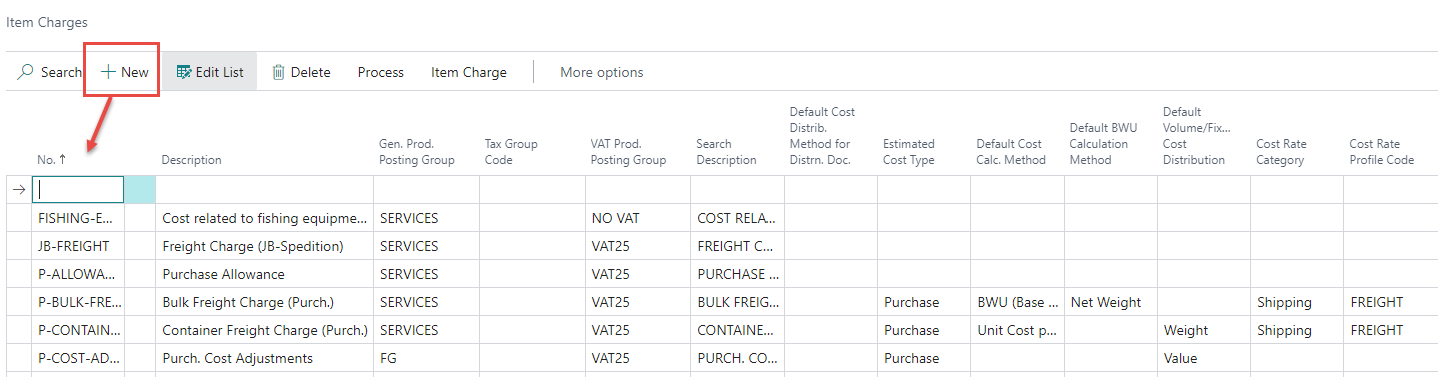The width and height of the screenshot is (1438, 377).
Task: Open the JB-FREIGHT item charge
Action: coord(74,246)
